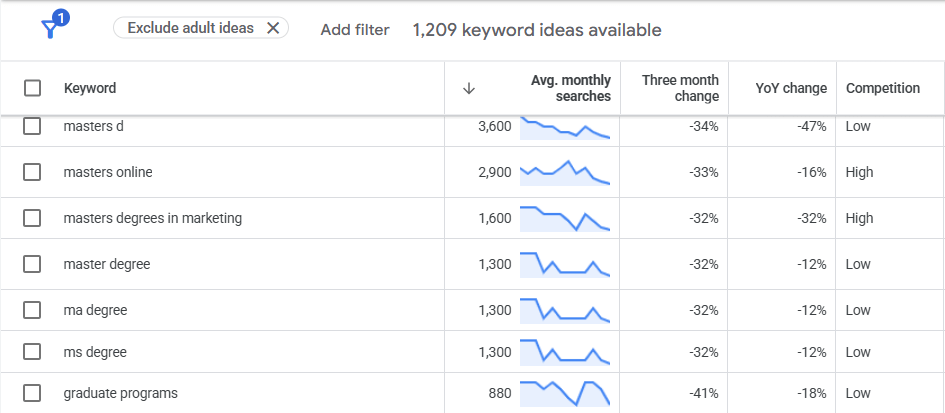Image resolution: width=945 pixels, height=413 pixels.
Task: Open trend sparkline for ma degree
Action: 565,311
